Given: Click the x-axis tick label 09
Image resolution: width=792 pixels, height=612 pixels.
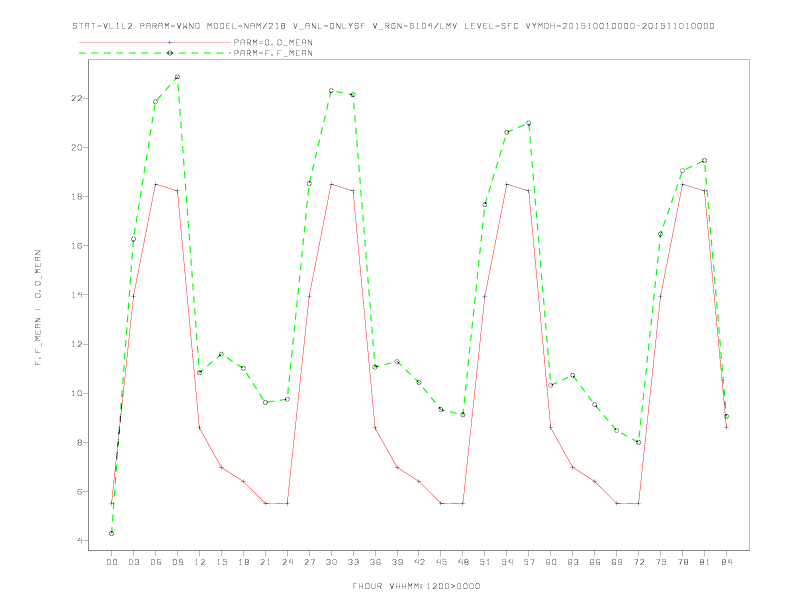Looking at the screenshot, I should click(177, 562).
